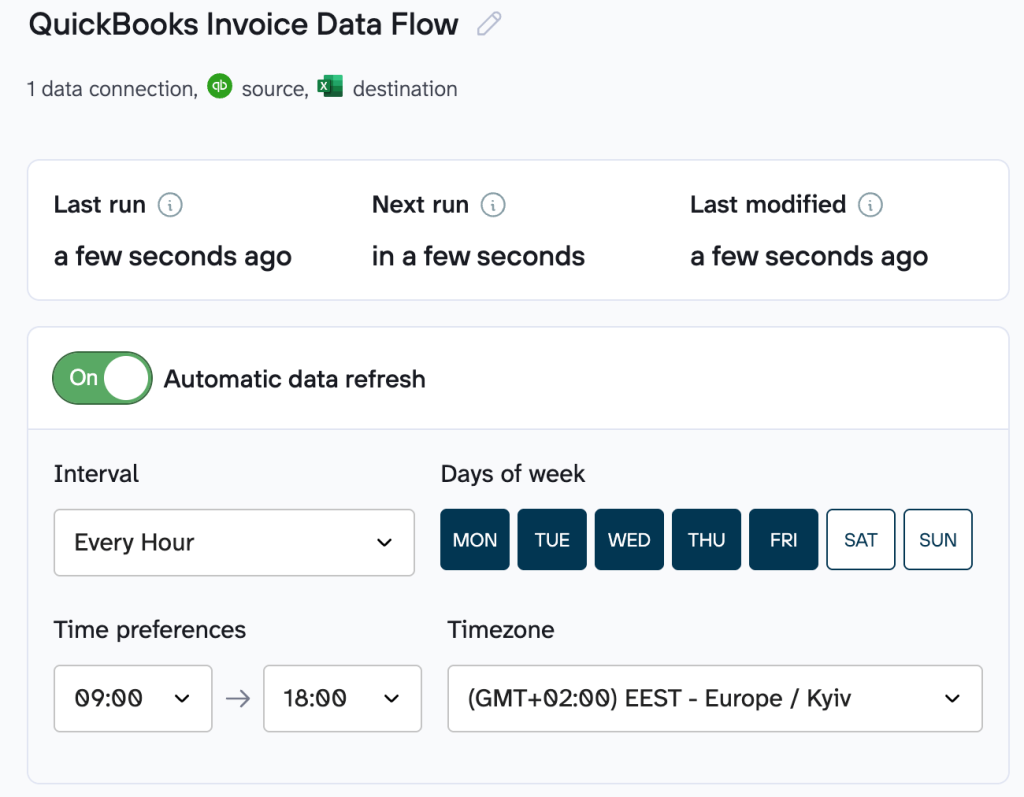Click the Excel destination icon
Screen dimensions: 1024x797
[x=330, y=88]
